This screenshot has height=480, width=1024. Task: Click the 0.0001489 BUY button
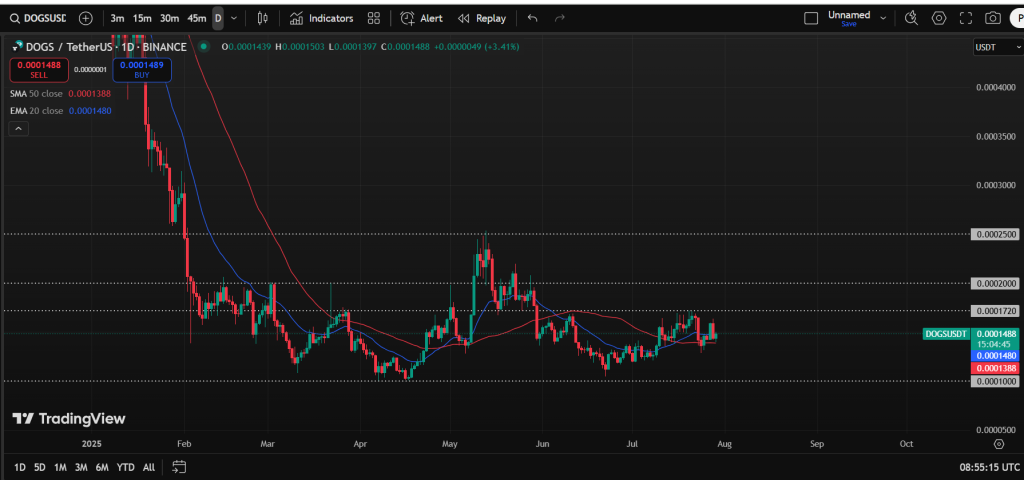coord(142,70)
